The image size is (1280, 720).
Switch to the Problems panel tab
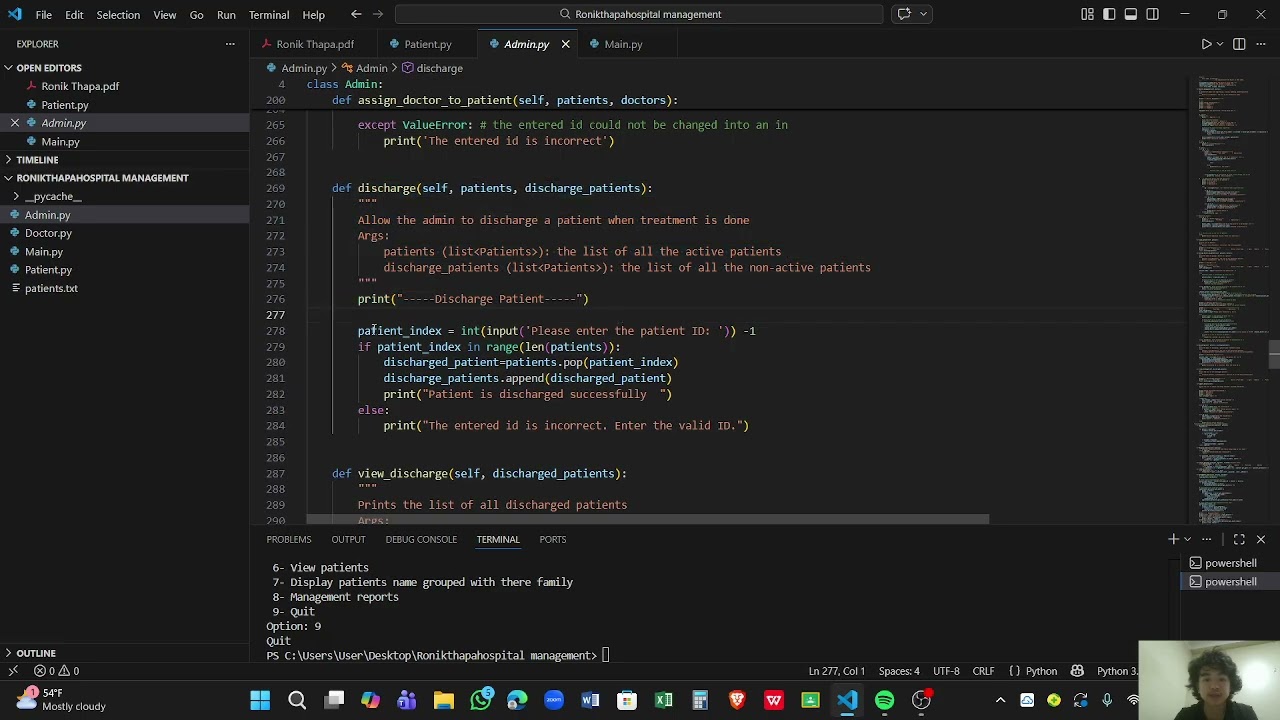(x=288, y=539)
